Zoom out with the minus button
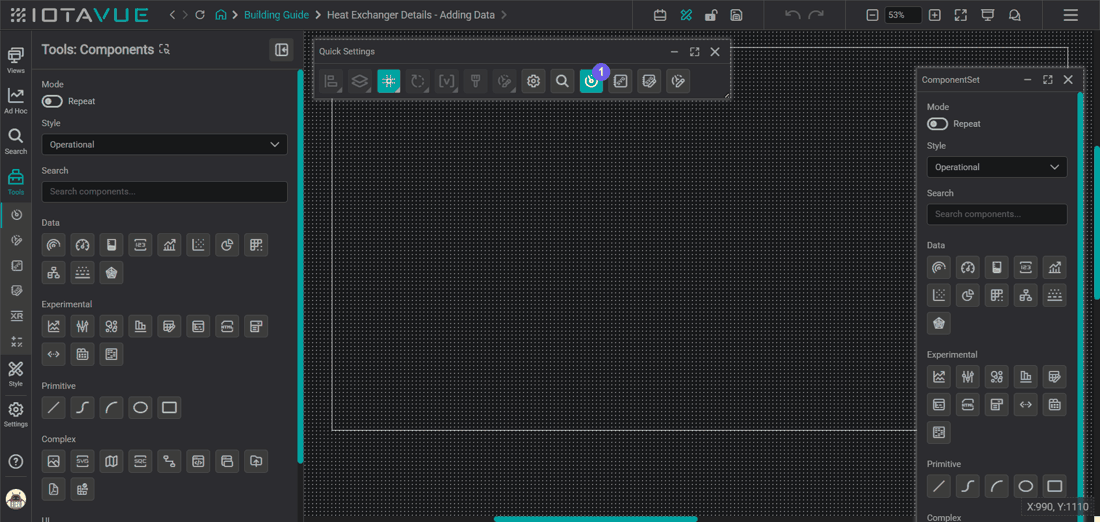Image resolution: width=1100 pixels, height=522 pixels. pyautogui.click(x=872, y=15)
